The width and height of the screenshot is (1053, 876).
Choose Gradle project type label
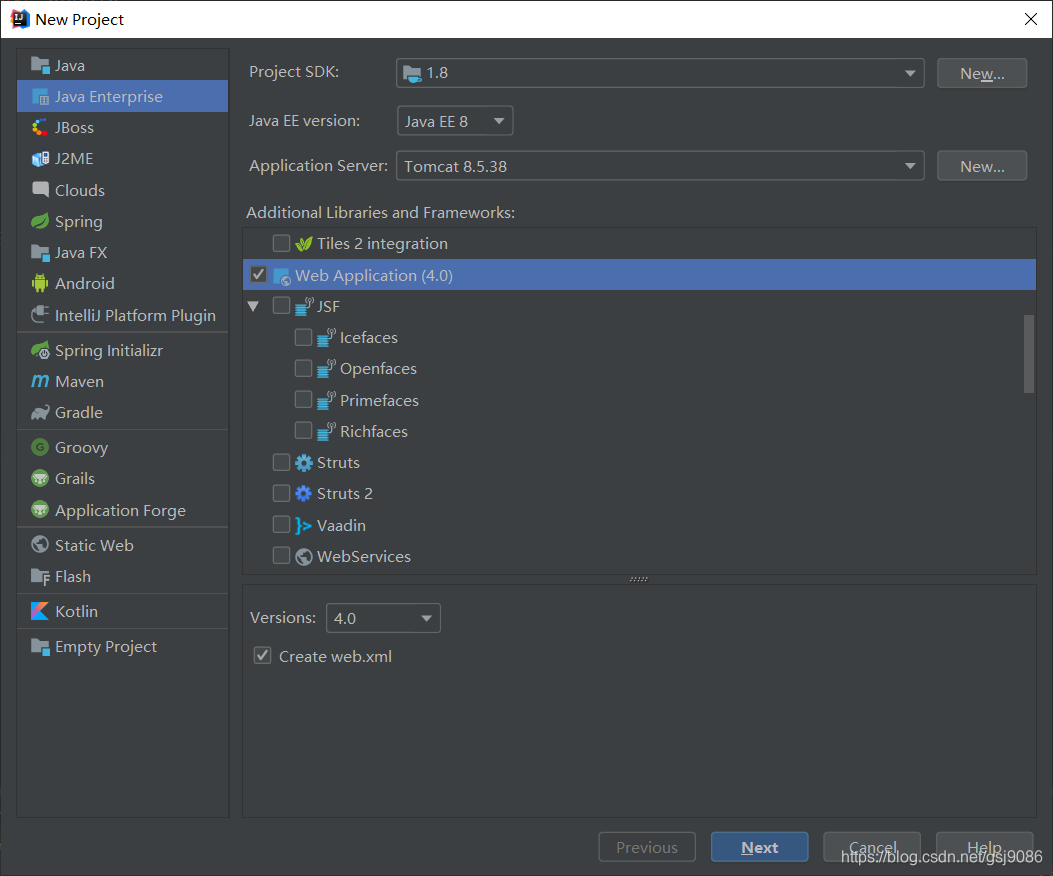point(79,412)
